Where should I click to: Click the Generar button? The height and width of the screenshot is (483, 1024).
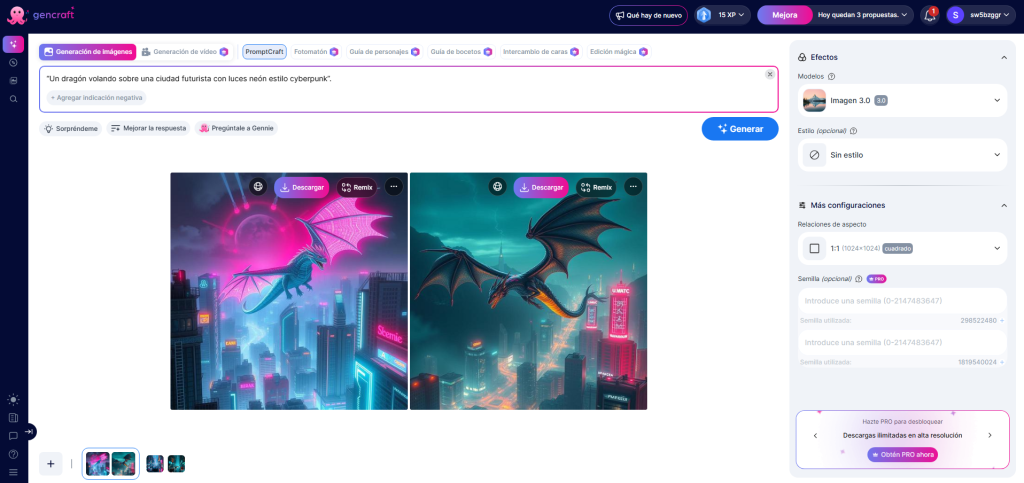point(740,129)
